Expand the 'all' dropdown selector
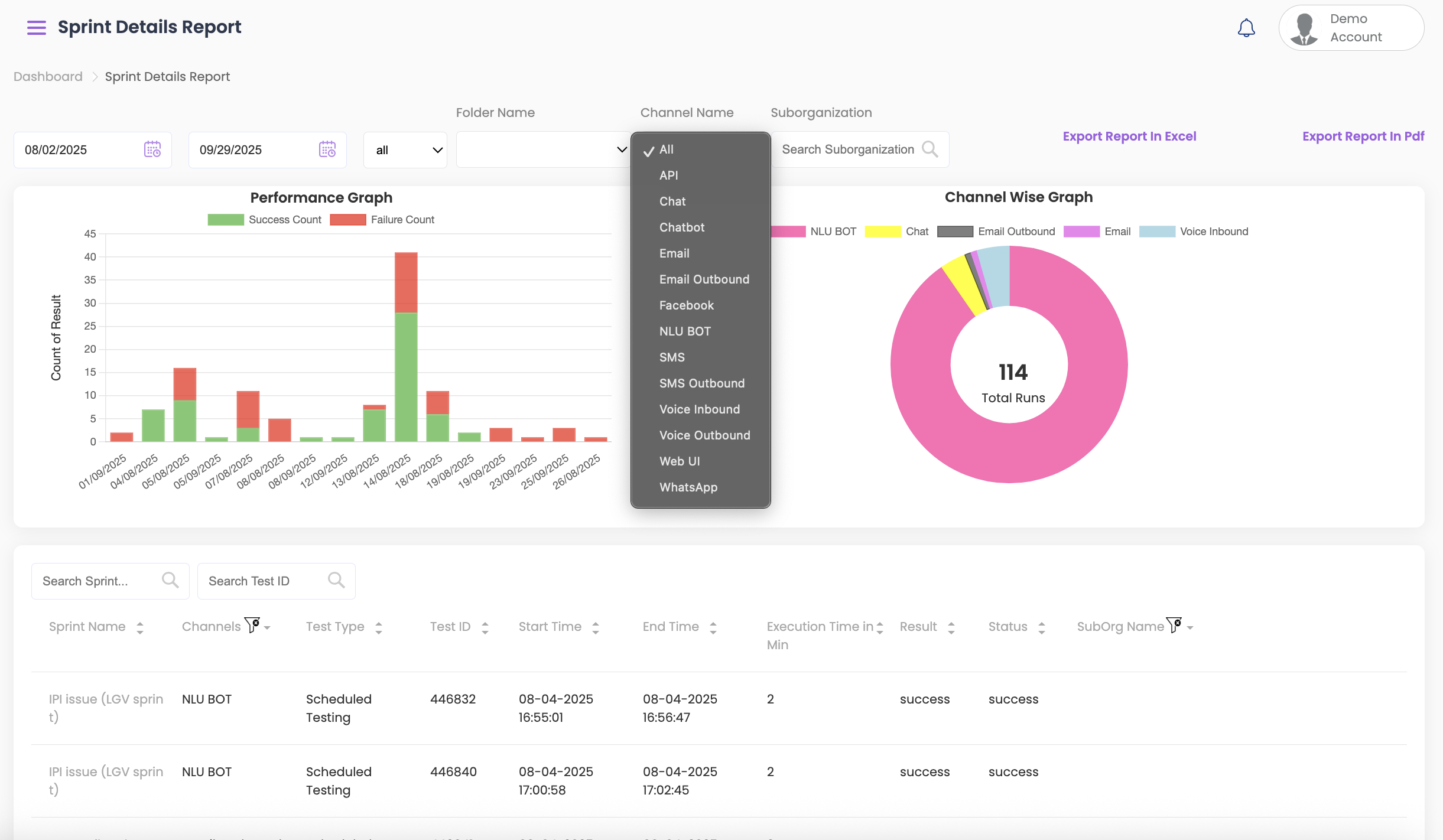 pyautogui.click(x=405, y=150)
